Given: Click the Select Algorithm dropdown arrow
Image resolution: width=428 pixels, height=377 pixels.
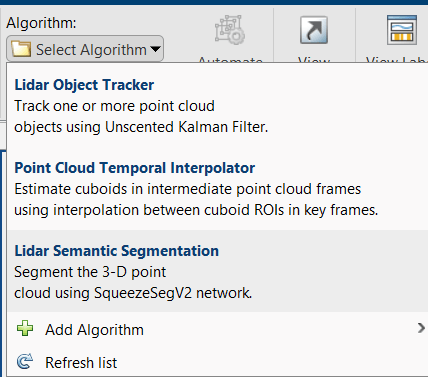Looking at the screenshot, I should tap(155, 49).
